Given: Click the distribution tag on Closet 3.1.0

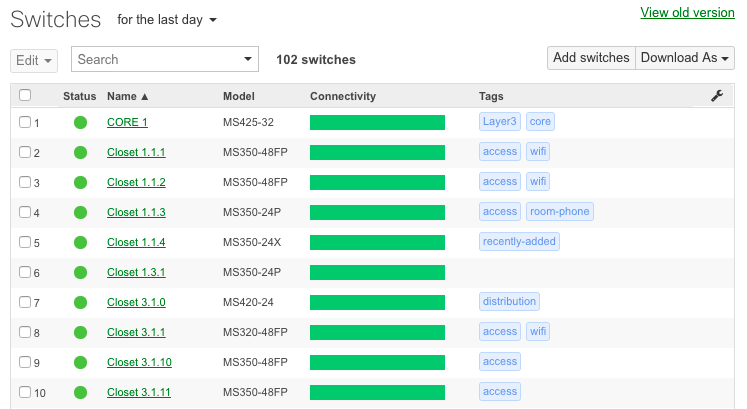Looking at the screenshot, I should click(509, 301).
